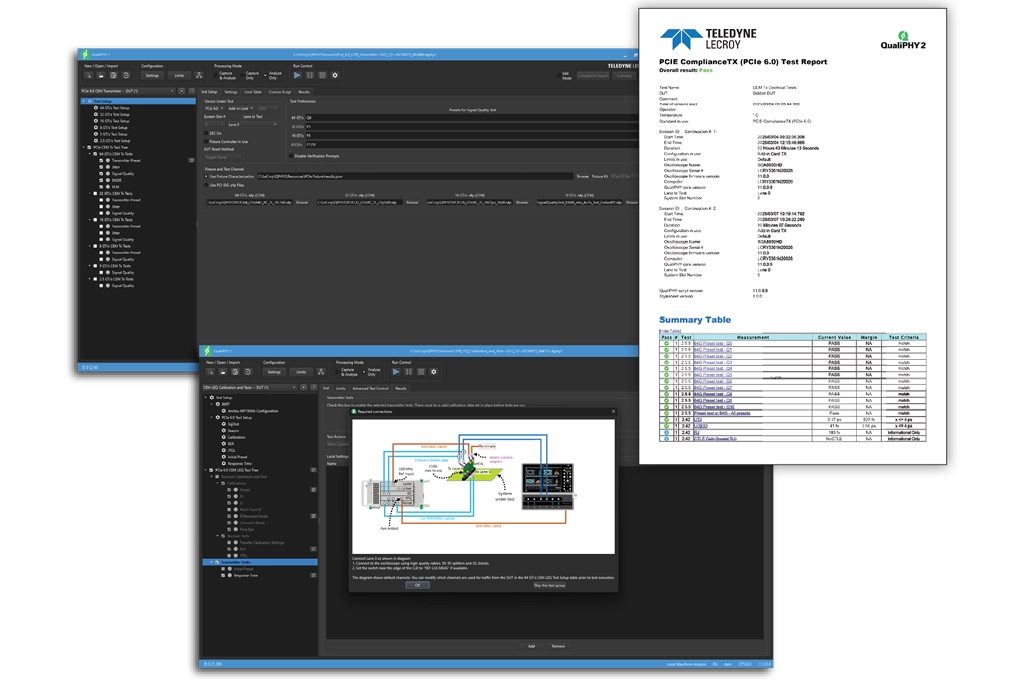This screenshot has width=1024, height=683.
Task: Open PCIe 6.0 device dropdown under Device Under Test
Action: click(x=214, y=108)
